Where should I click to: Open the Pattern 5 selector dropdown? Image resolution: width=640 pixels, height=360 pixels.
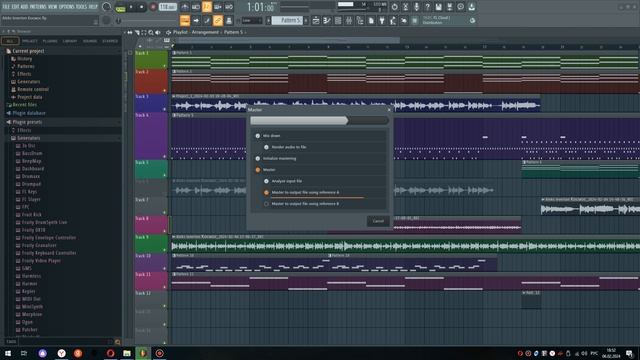[x=287, y=20]
